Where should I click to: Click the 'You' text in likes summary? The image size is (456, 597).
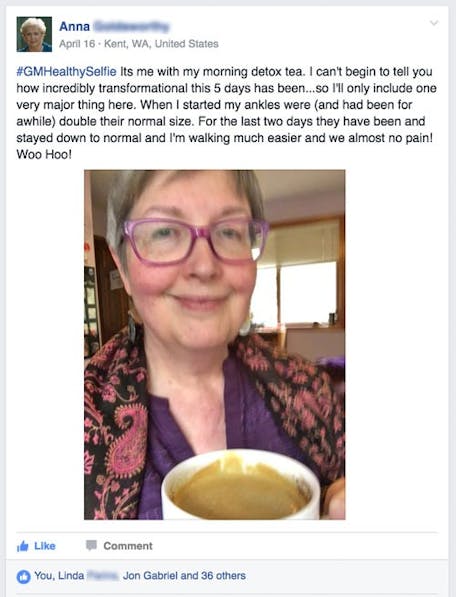coord(44,576)
